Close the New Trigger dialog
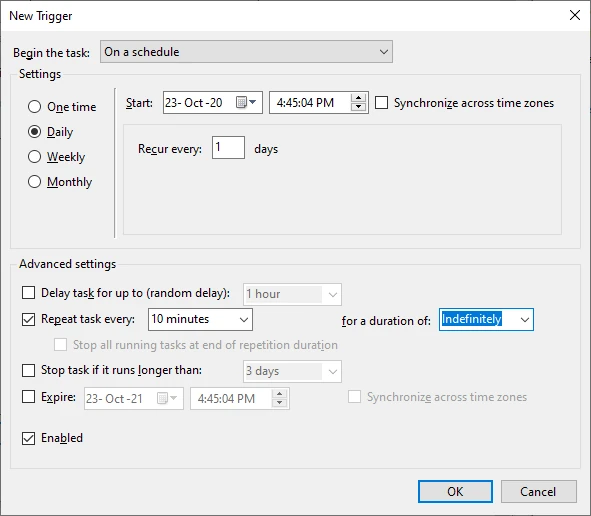The height and width of the screenshot is (516, 591). tap(574, 15)
